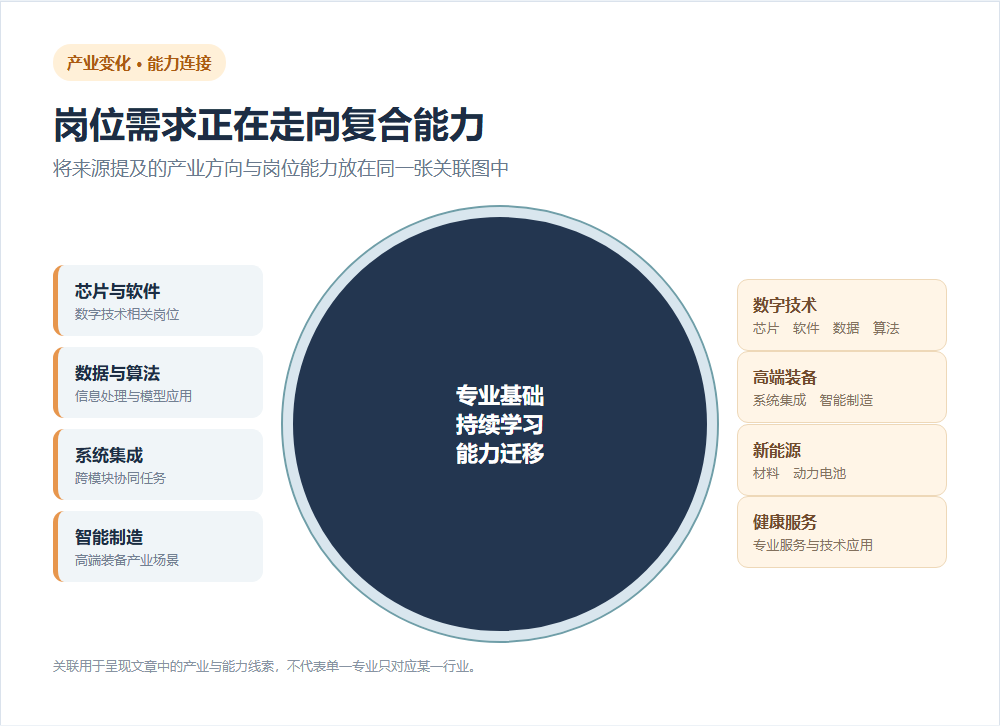Click the 信息处理与模型应用 caption
Viewport: 1000px width, 726px height.
pos(133,396)
